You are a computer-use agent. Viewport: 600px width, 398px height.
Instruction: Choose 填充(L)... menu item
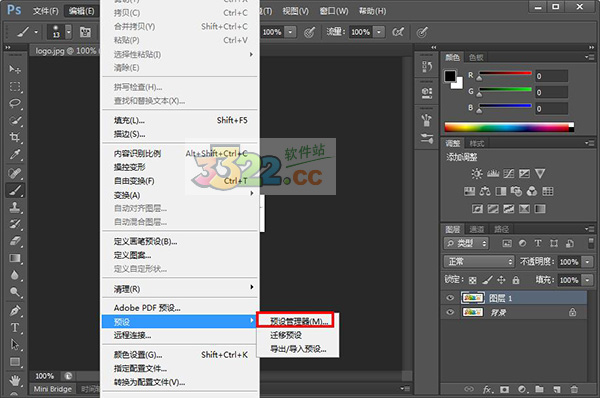click(x=180, y=121)
